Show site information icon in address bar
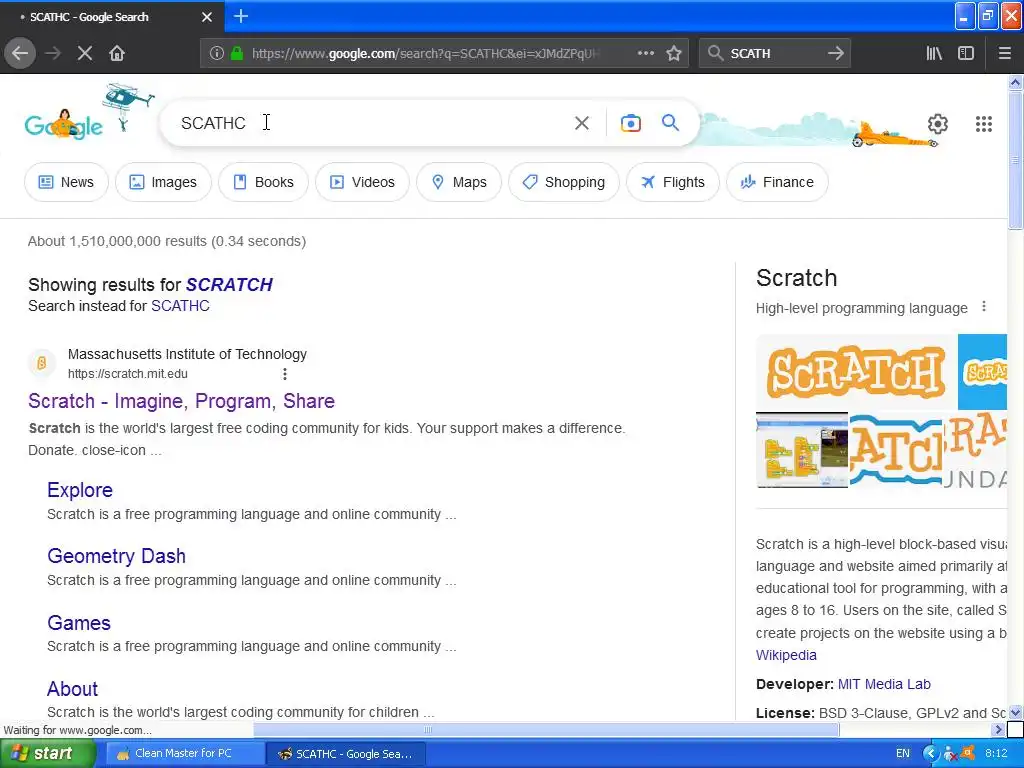The image size is (1024, 768). coord(217,53)
